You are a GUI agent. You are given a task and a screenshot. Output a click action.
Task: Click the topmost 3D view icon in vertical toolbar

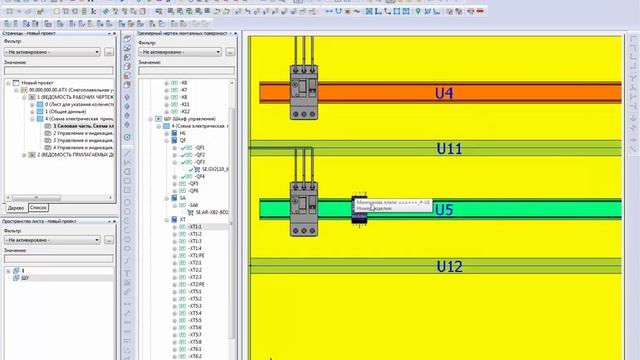[127, 39]
